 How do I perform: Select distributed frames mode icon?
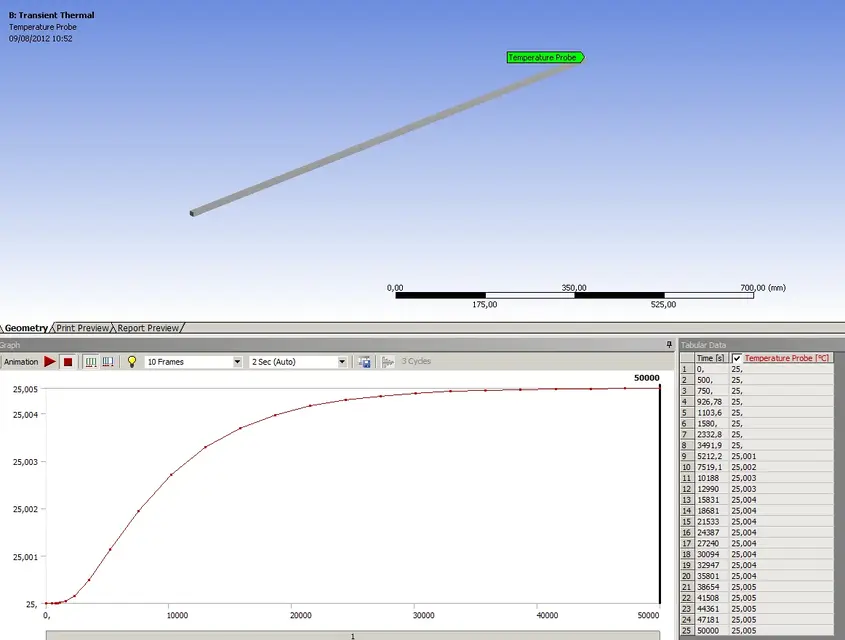(x=90, y=362)
